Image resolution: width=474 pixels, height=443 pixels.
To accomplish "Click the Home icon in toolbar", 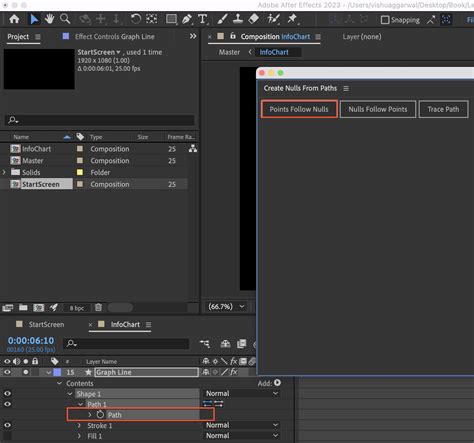I will tap(14, 19).
